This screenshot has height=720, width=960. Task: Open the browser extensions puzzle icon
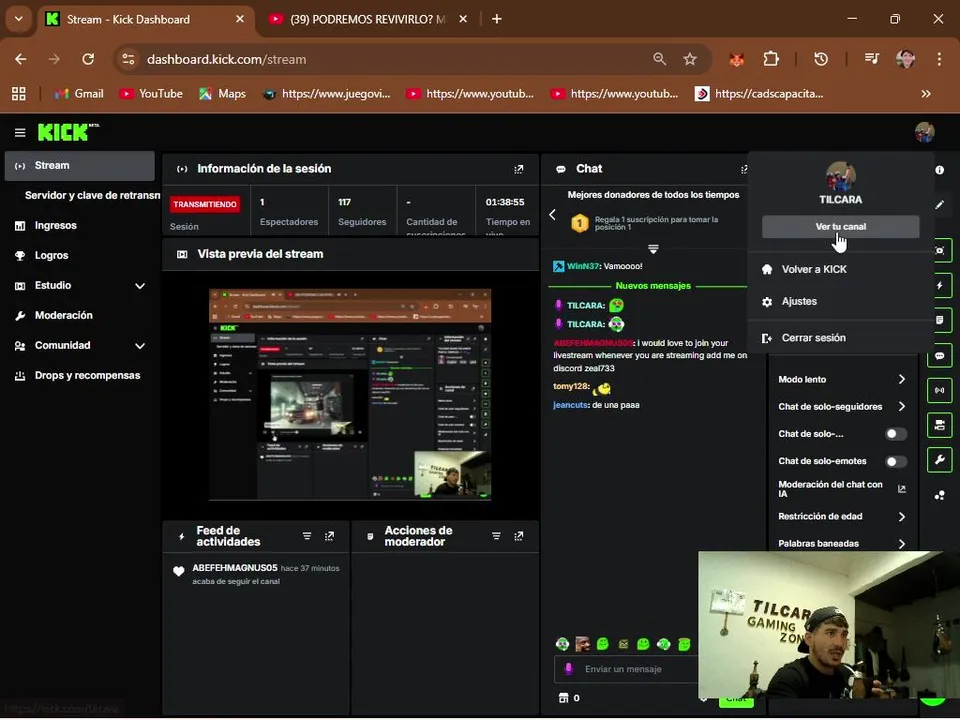tap(771, 59)
